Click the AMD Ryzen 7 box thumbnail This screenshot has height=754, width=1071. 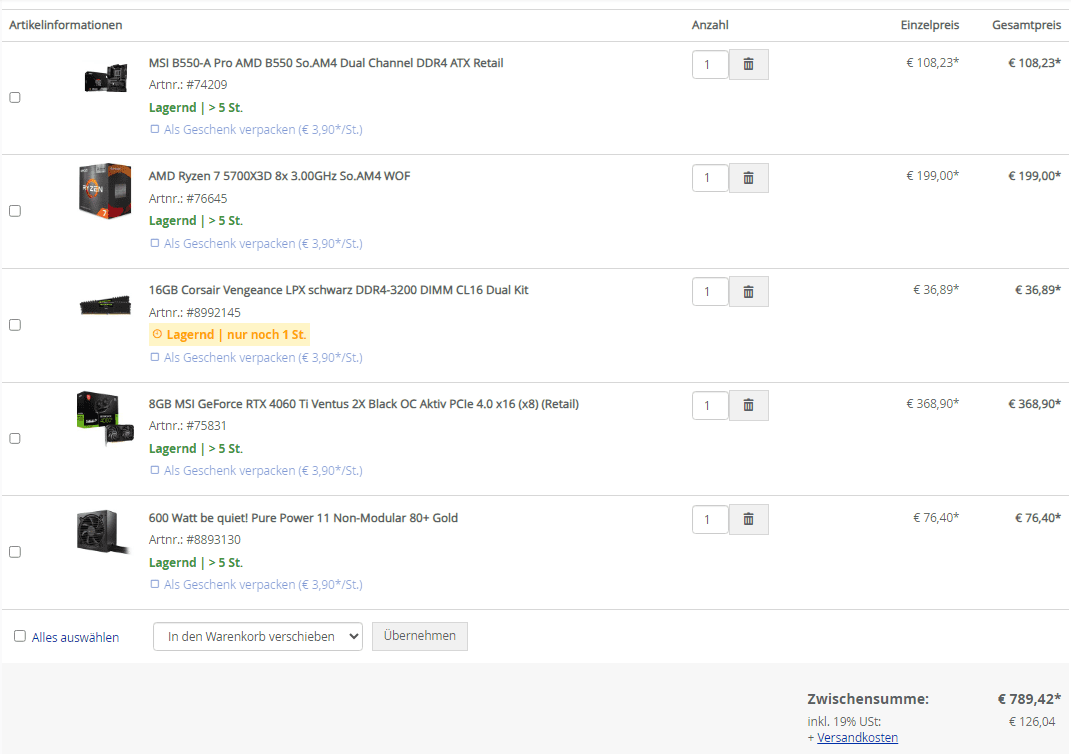click(x=105, y=191)
